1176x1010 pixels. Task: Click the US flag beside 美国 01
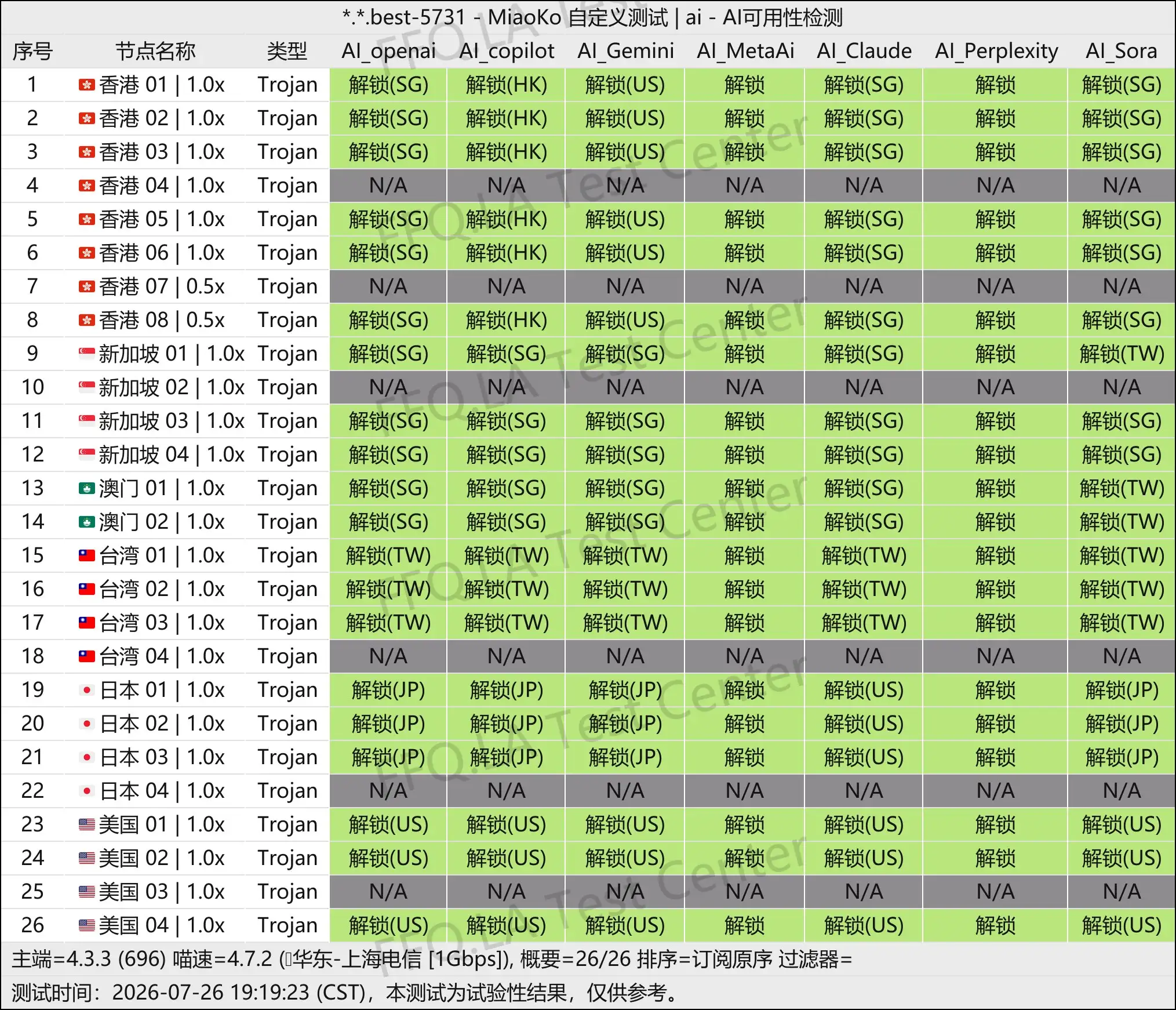click(x=86, y=825)
